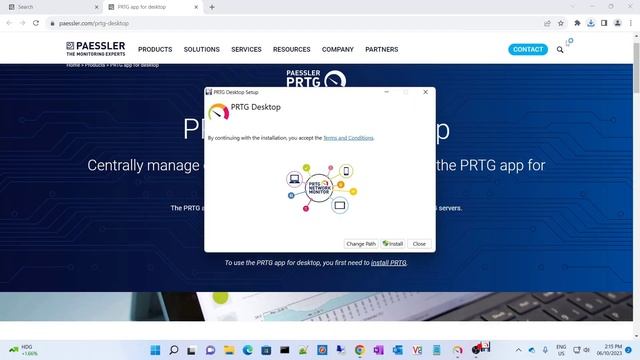
Task: Open the Extensions puzzle icon
Action: (x=577, y=23)
